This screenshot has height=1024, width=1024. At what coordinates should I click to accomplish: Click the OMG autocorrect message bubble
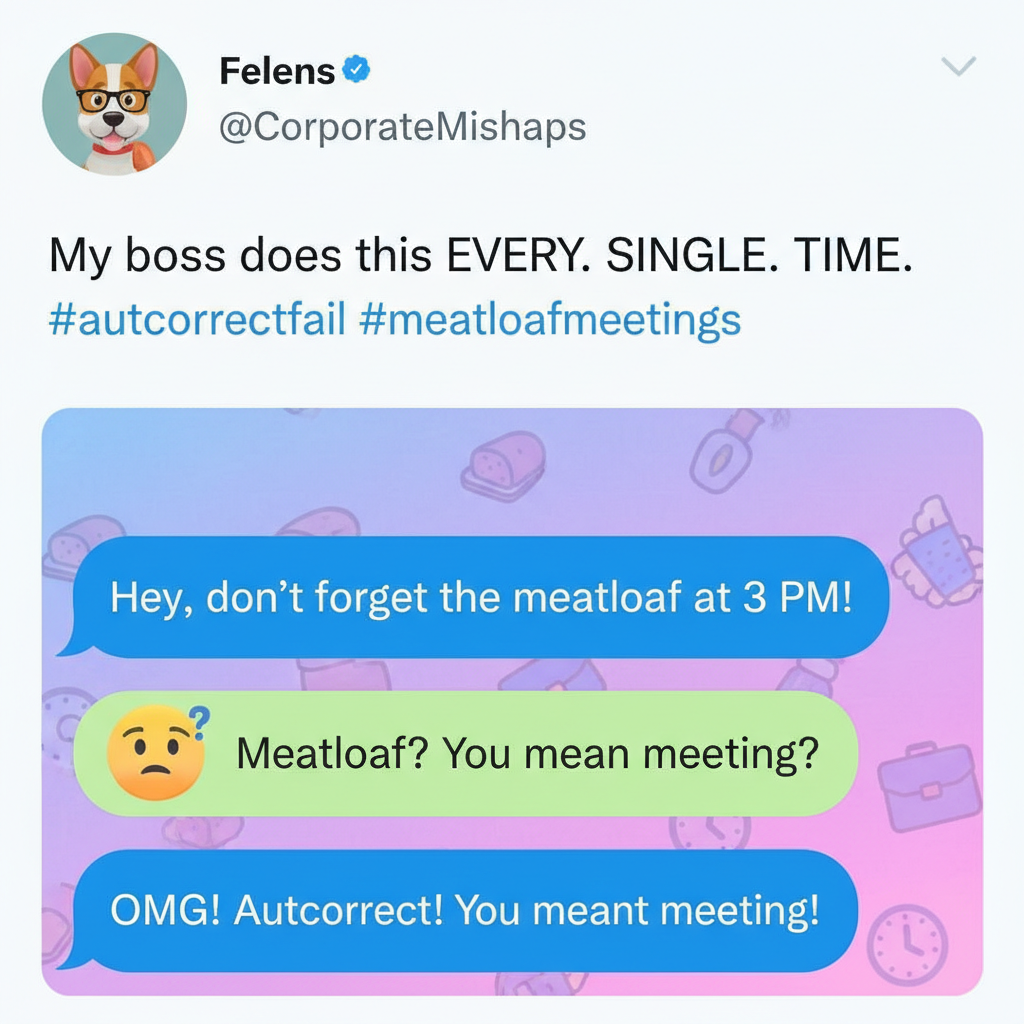(x=467, y=911)
